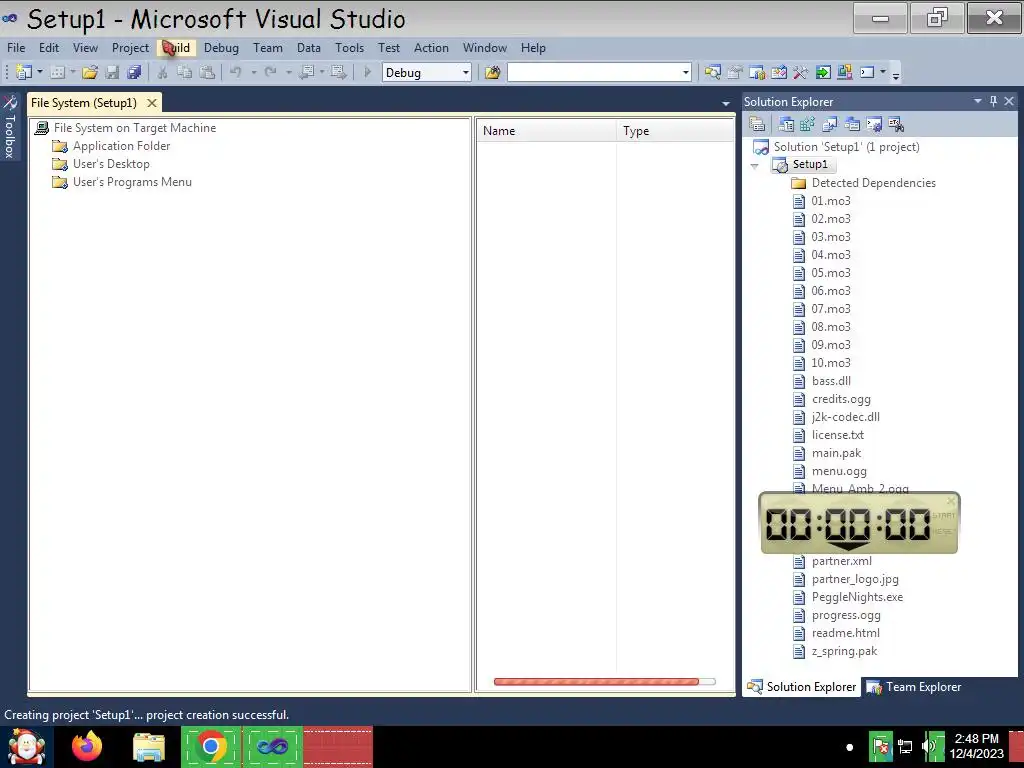Open the User Interface Editor icon
The image size is (1024, 768).
click(x=852, y=124)
